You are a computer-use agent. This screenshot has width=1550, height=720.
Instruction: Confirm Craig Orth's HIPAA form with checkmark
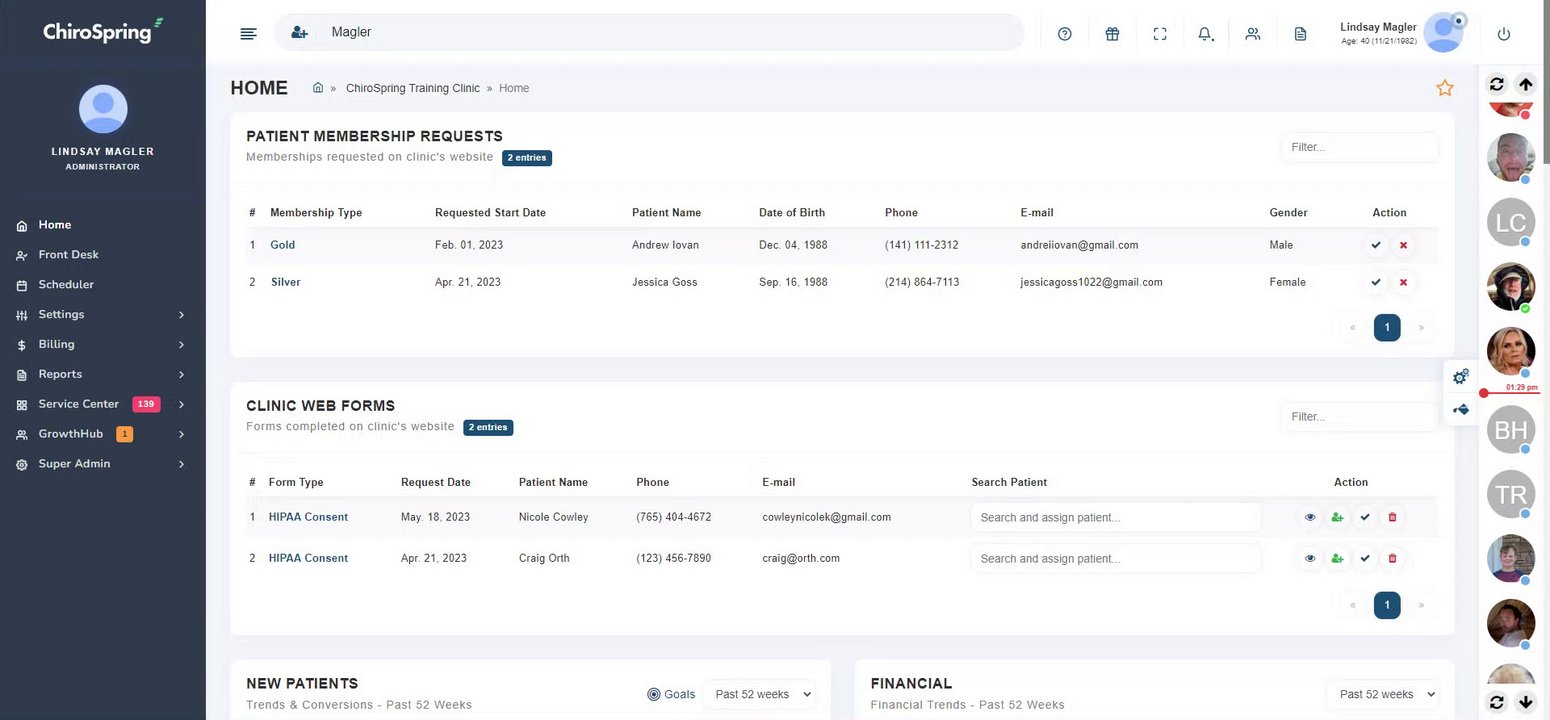pos(1365,558)
